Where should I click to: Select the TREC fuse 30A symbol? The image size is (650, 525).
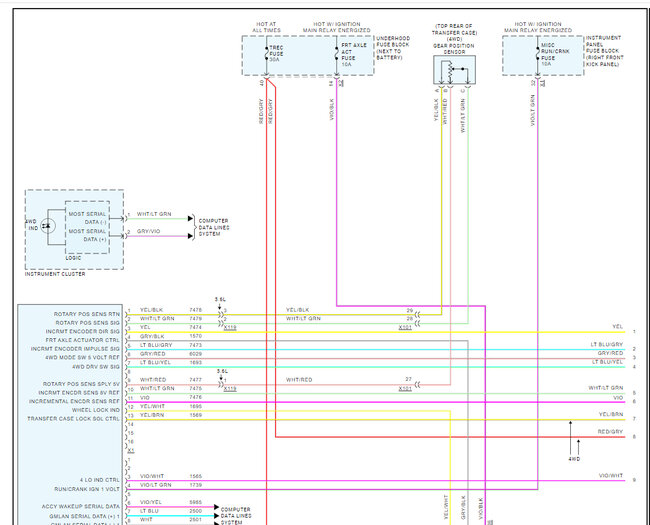tap(267, 53)
